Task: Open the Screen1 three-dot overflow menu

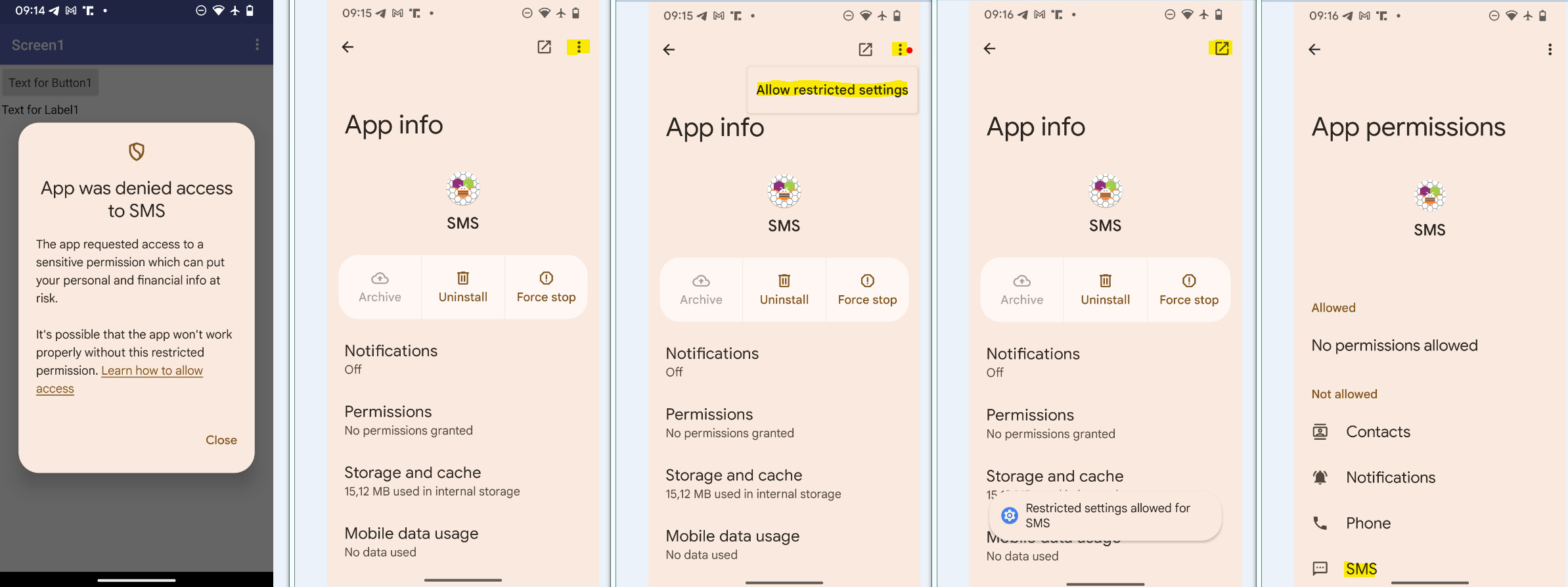Action: point(257,45)
